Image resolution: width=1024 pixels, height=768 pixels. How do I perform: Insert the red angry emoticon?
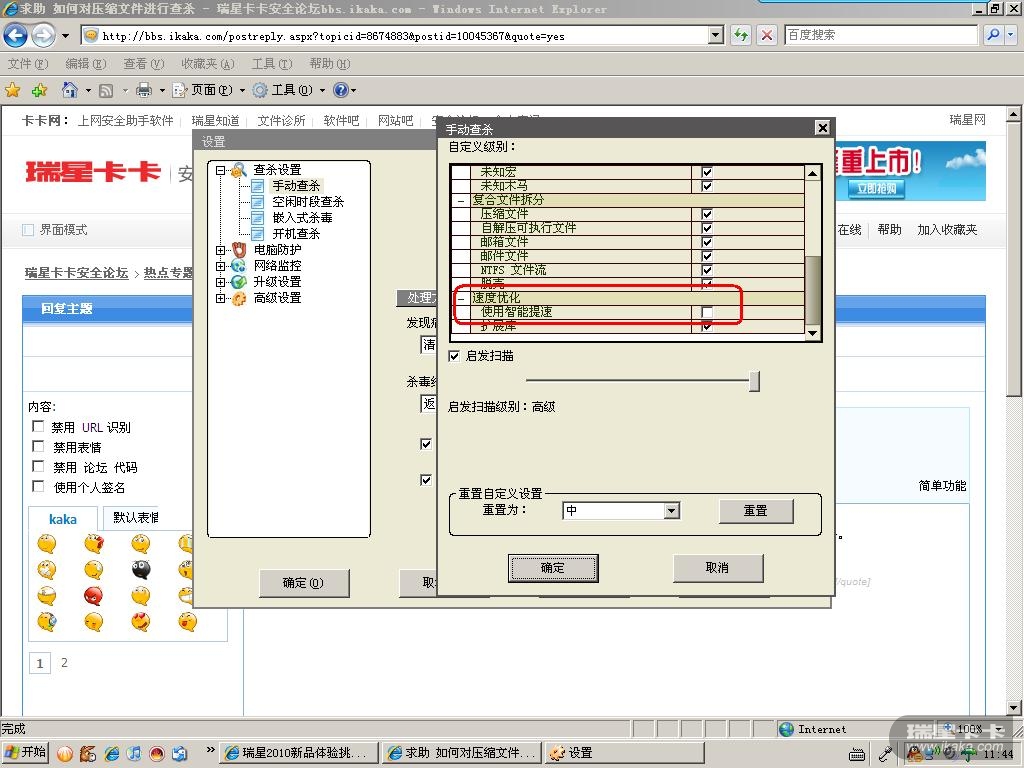93,596
